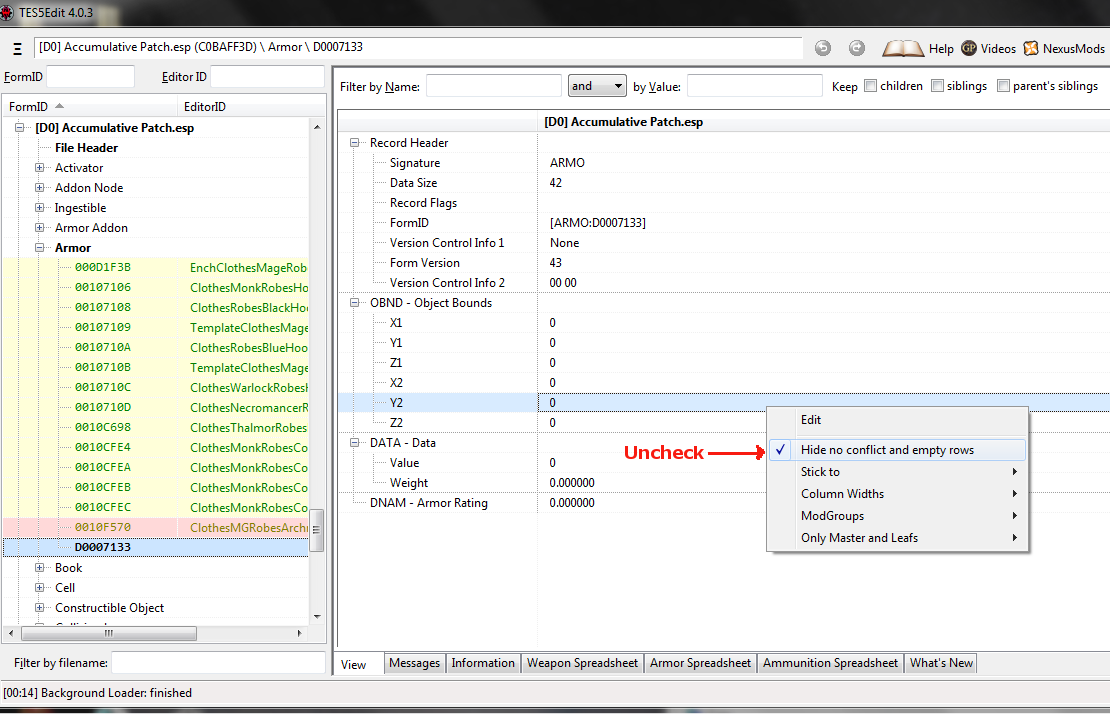Open NexusMods using its icon
Screen dimensions: 1110x714
point(1030,47)
